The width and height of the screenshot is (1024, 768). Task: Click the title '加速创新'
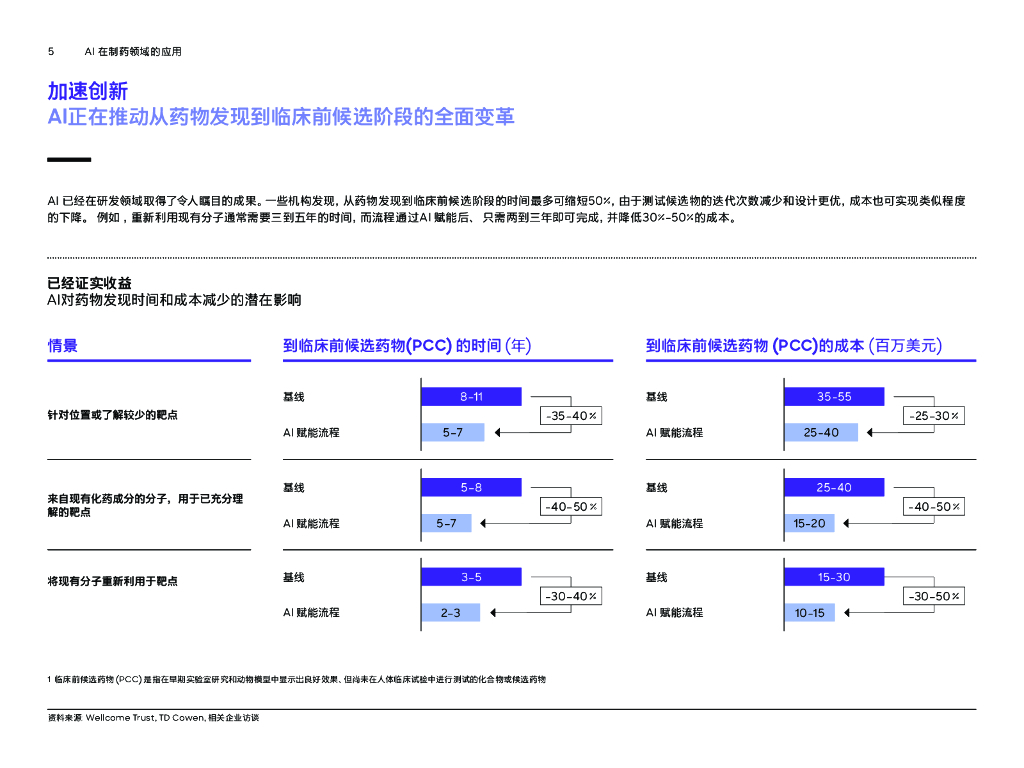tap(88, 91)
